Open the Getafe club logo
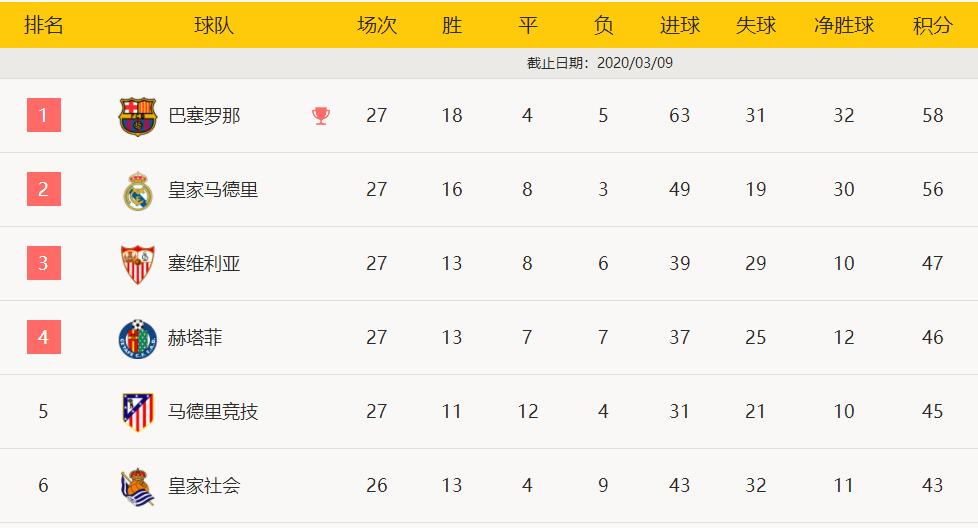The image size is (978, 528). [137, 338]
